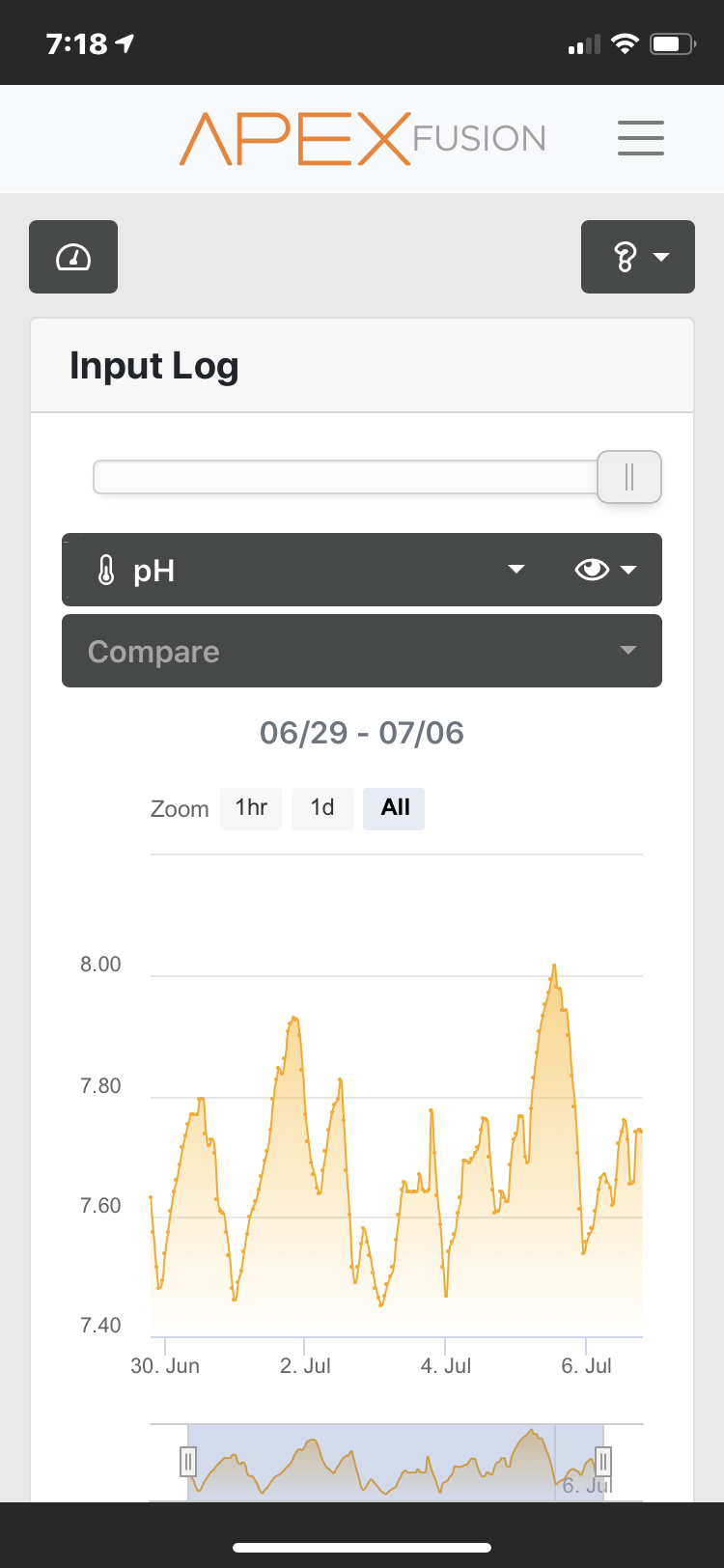
Task: Open the hamburger navigation menu
Action: (x=641, y=138)
